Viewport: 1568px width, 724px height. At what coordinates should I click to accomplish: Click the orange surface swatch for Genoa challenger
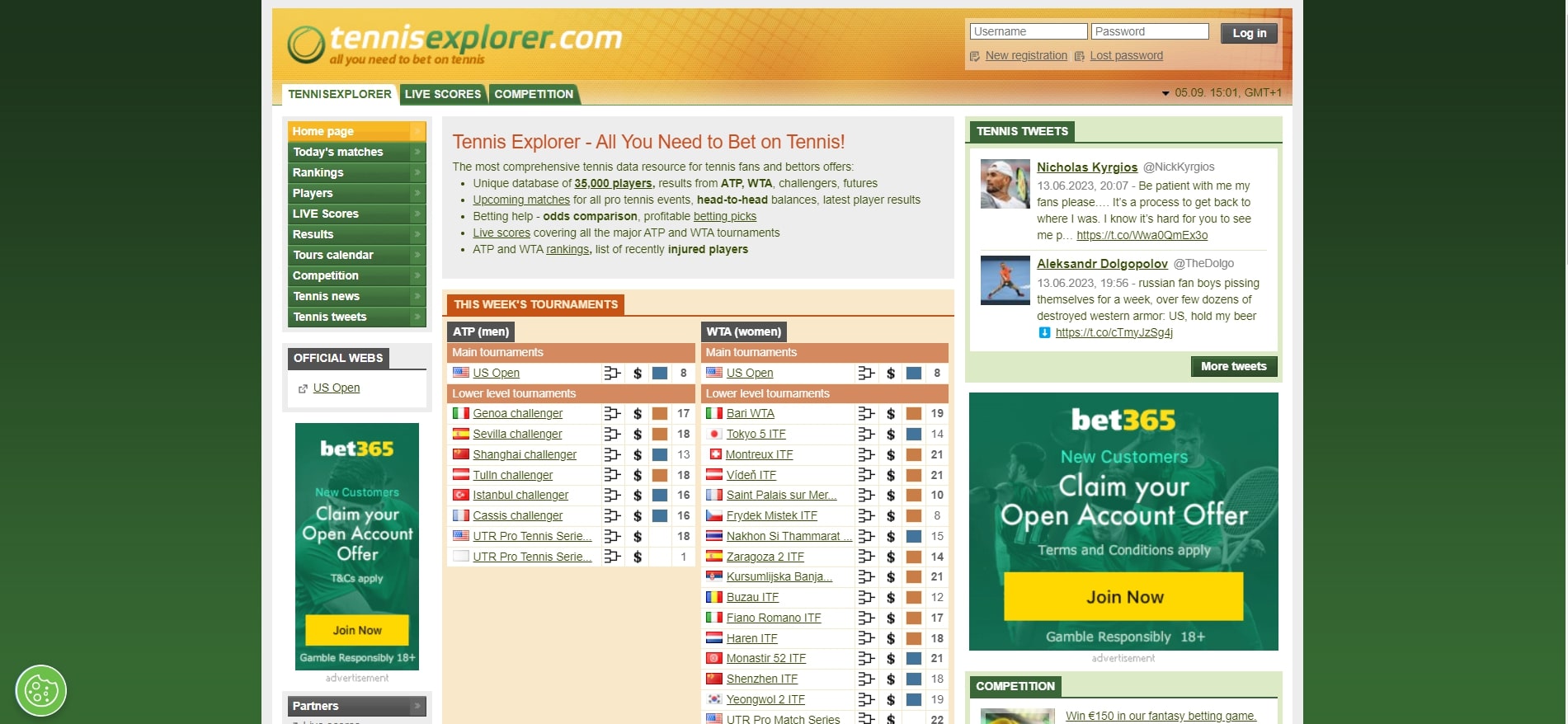[660, 413]
